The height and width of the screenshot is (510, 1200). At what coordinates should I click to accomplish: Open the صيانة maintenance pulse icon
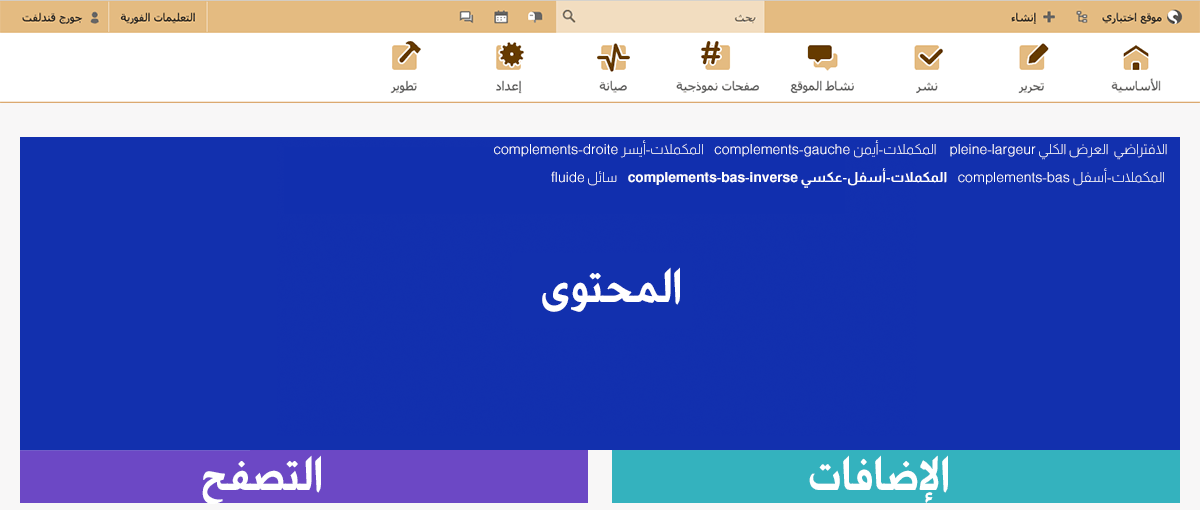tap(613, 58)
